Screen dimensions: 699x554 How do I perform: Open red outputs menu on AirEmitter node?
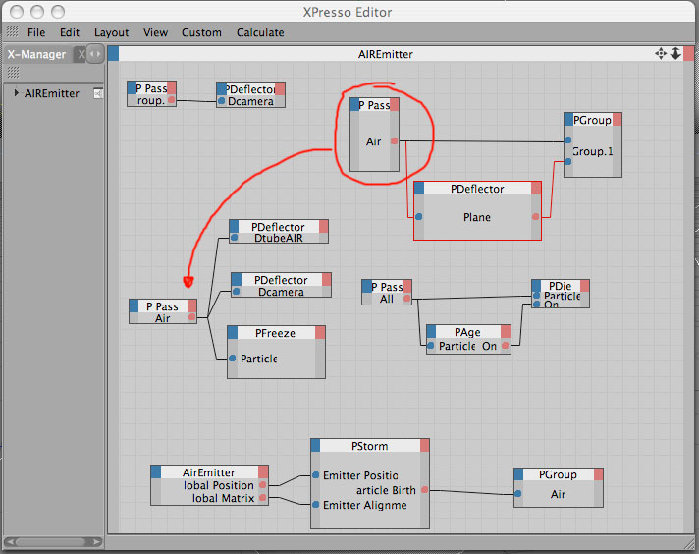263,472
